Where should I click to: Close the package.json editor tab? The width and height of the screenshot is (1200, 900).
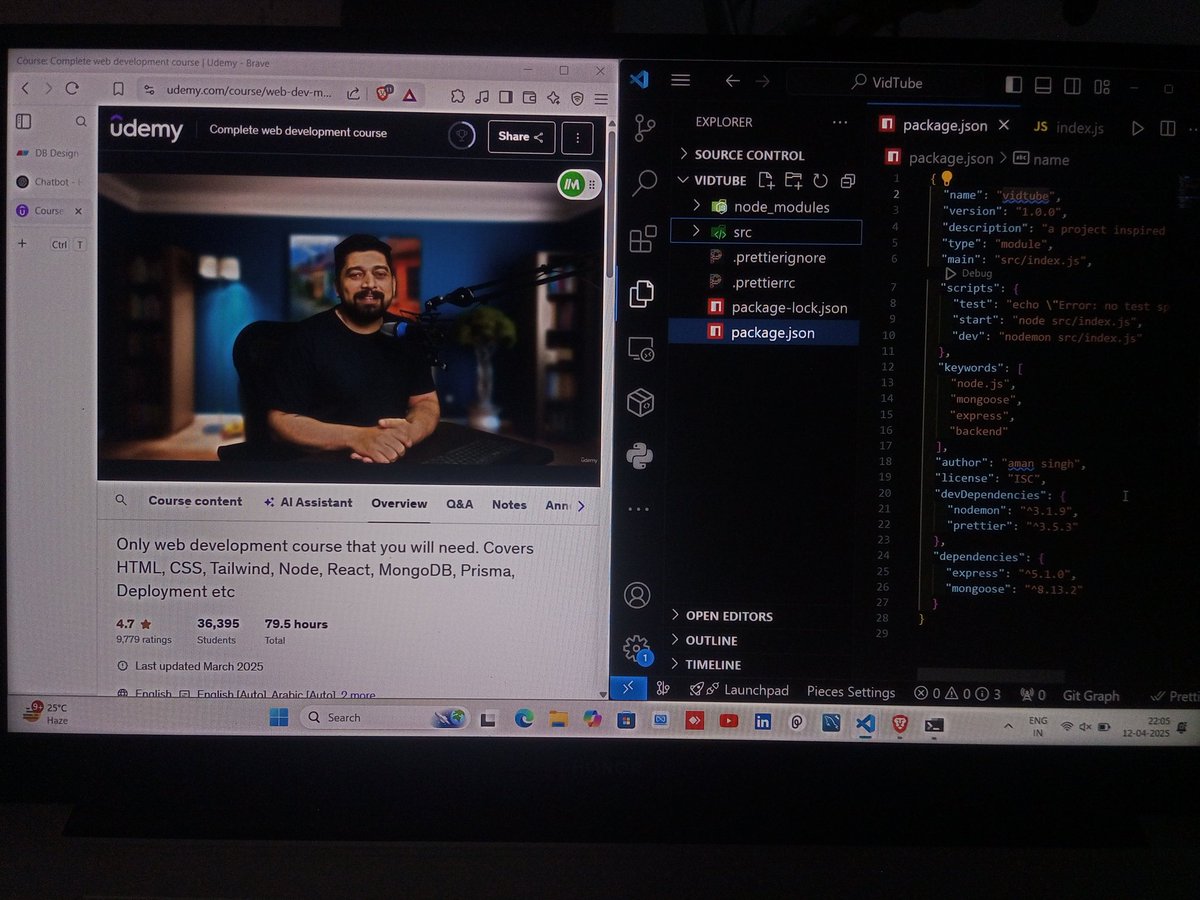(1004, 125)
